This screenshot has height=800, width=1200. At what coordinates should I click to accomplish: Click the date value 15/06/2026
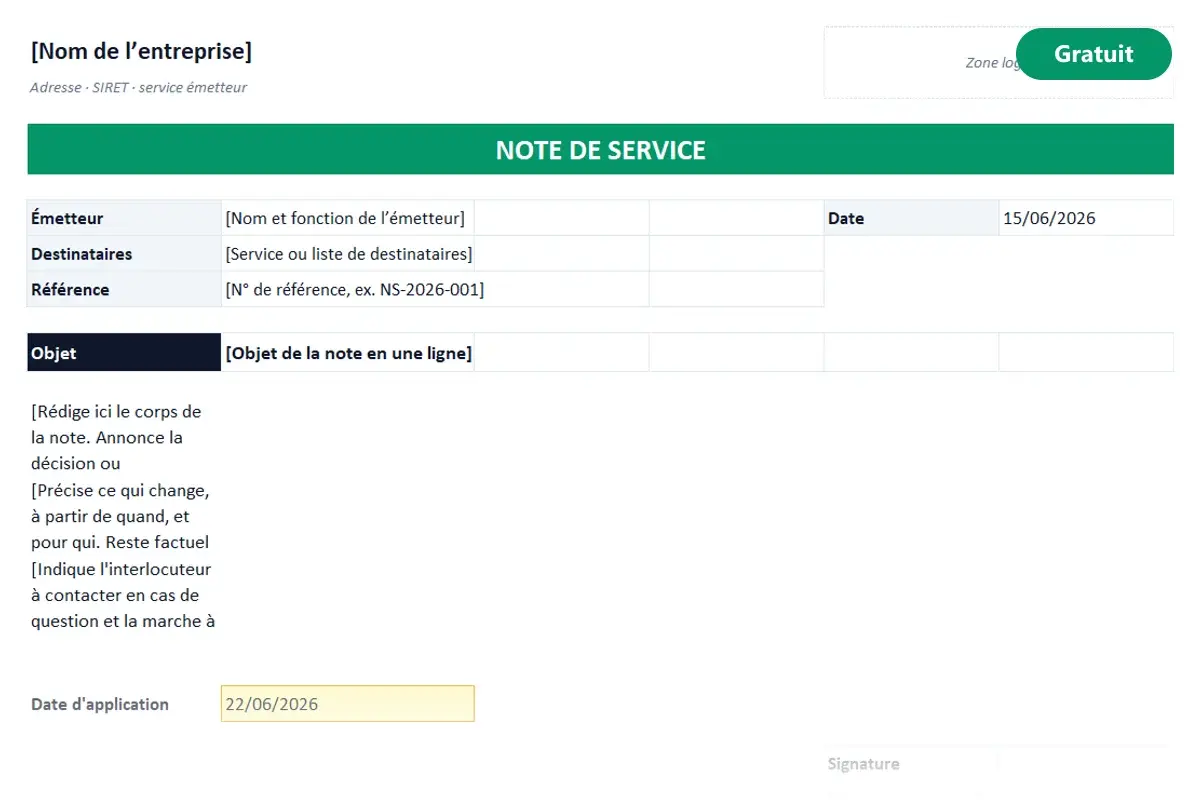click(x=1086, y=218)
